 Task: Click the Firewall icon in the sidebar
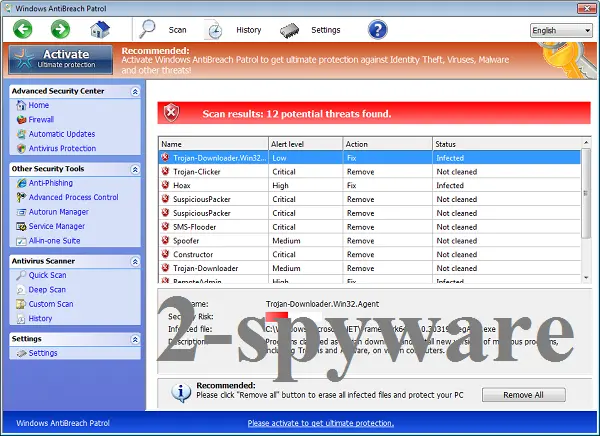pyautogui.click(x=21, y=120)
